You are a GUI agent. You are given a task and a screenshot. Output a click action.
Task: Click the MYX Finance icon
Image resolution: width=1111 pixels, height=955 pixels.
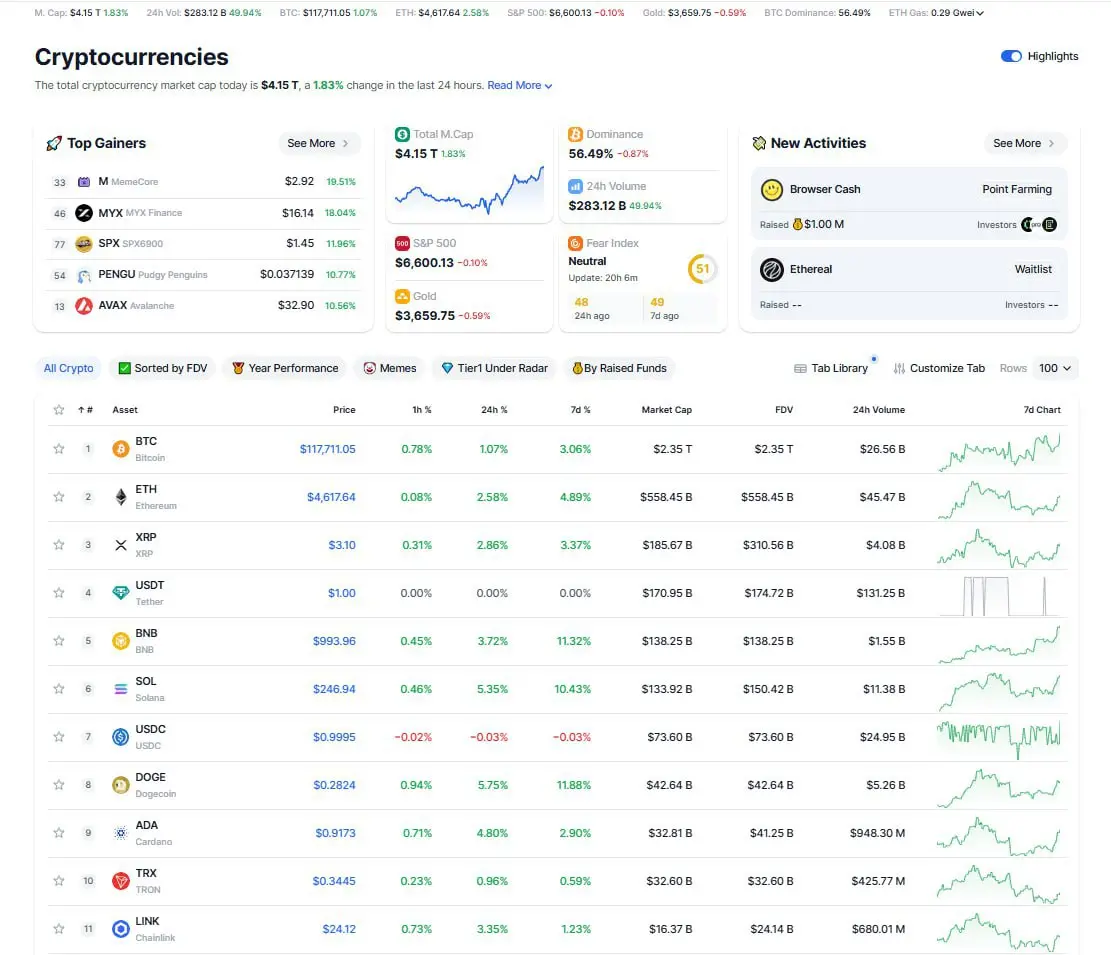(84, 213)
